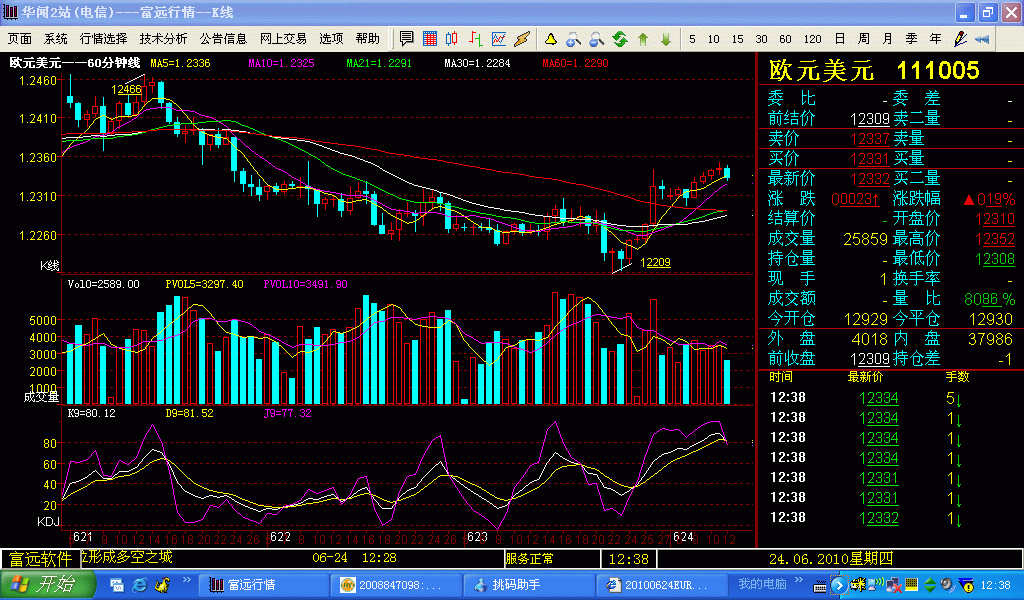Click the MA5=1.2336 indicator label
Image resolution: width=1024 pixels, height=600 pixels.
pos(180,63)
